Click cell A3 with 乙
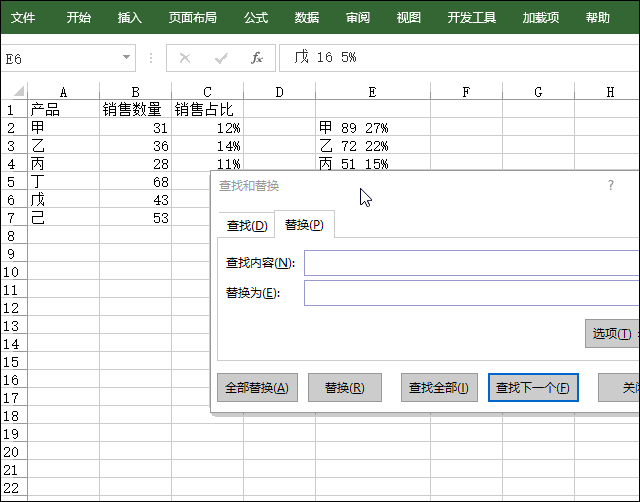The width and height of the screenshot is (640, 502). [63, 146]
